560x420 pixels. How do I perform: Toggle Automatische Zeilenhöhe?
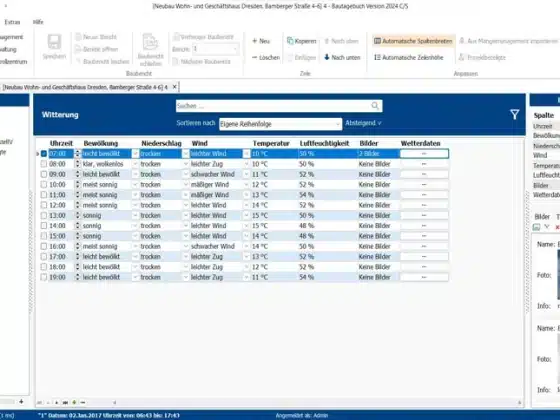[409, 58]
